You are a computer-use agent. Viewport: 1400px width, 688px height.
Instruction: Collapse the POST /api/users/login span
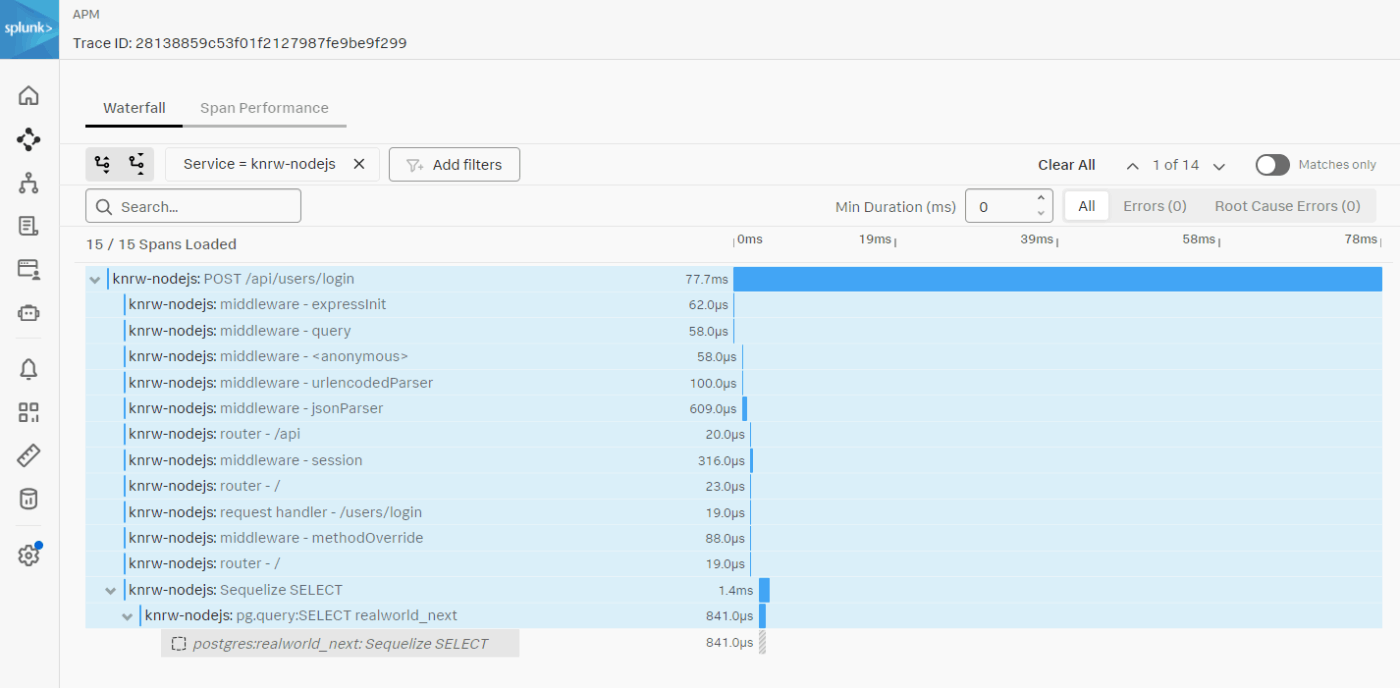(95, 279)
